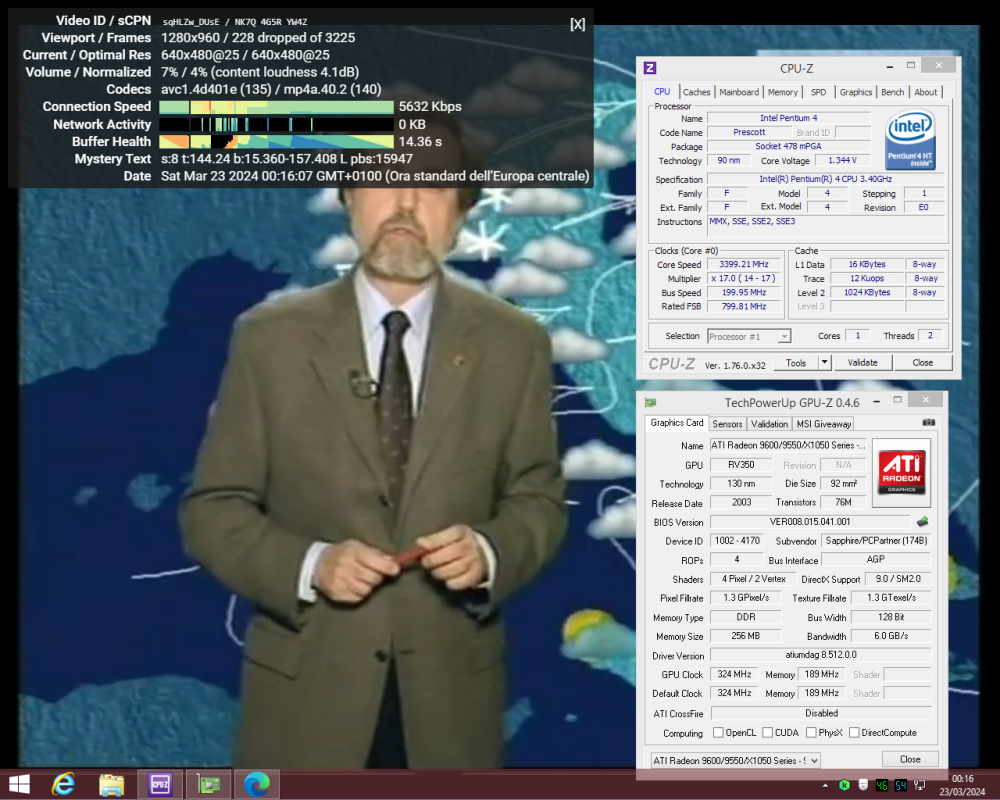Viewport: 1000px width, 800px height.
Task: Switch to the Caches tab
Action: tap(696, 91)
